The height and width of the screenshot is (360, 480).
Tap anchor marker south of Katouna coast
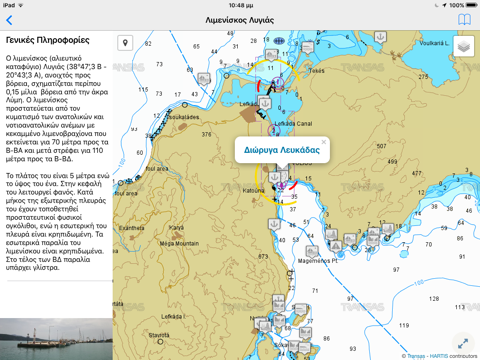[274, 224]
